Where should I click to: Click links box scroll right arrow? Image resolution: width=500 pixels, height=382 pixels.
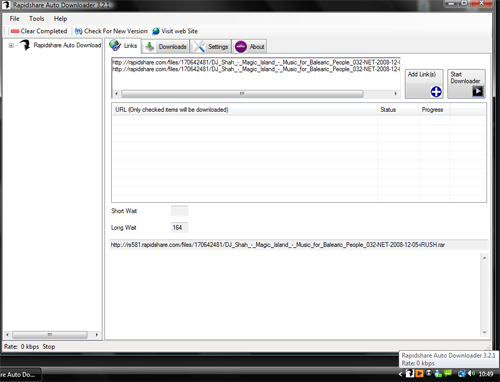[x=396, y=94]
